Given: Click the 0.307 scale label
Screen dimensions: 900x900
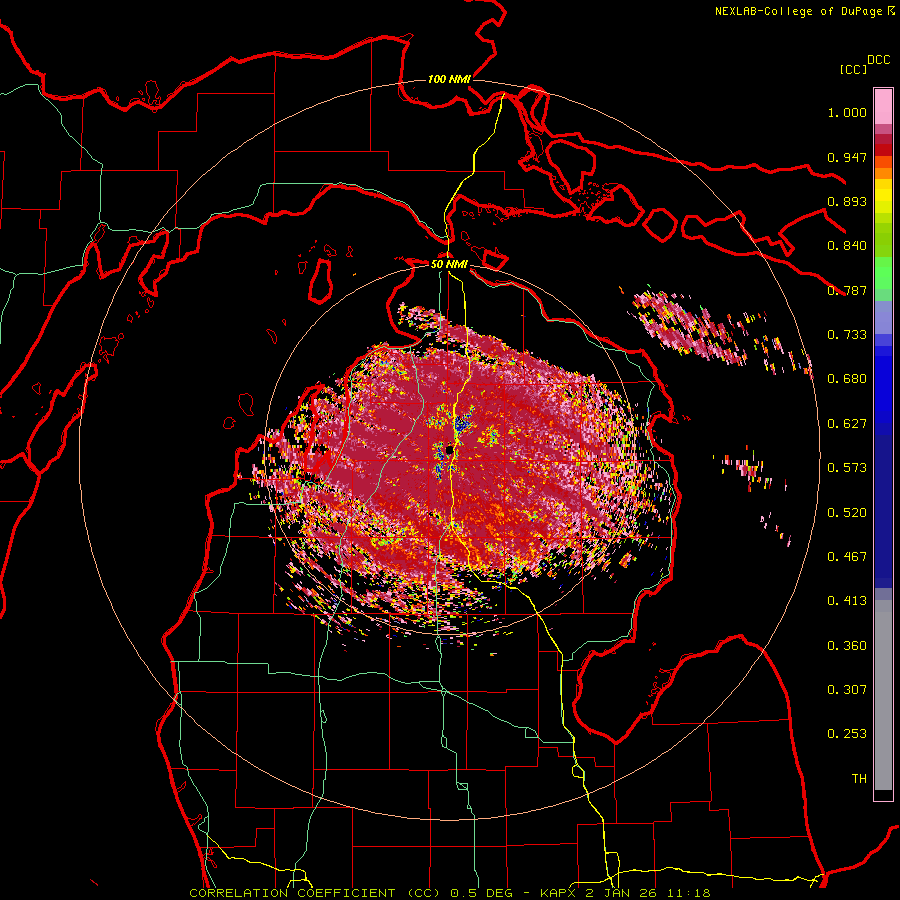Looking at the screenshot, I should click(847, 690).
